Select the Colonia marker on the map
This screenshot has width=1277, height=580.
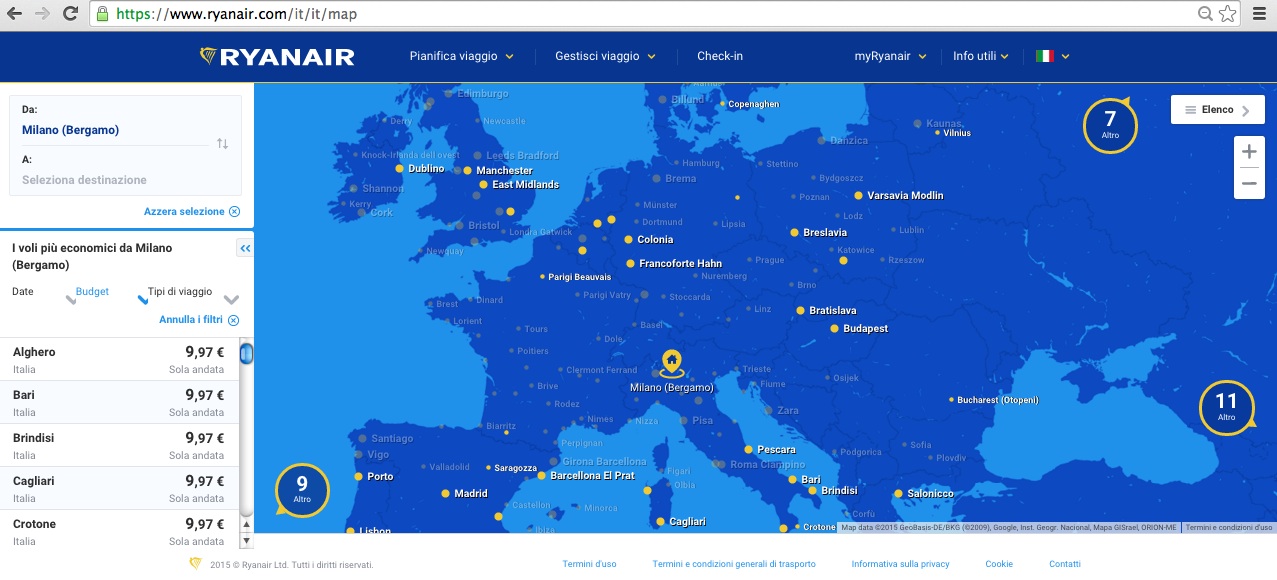coord(628,240)
